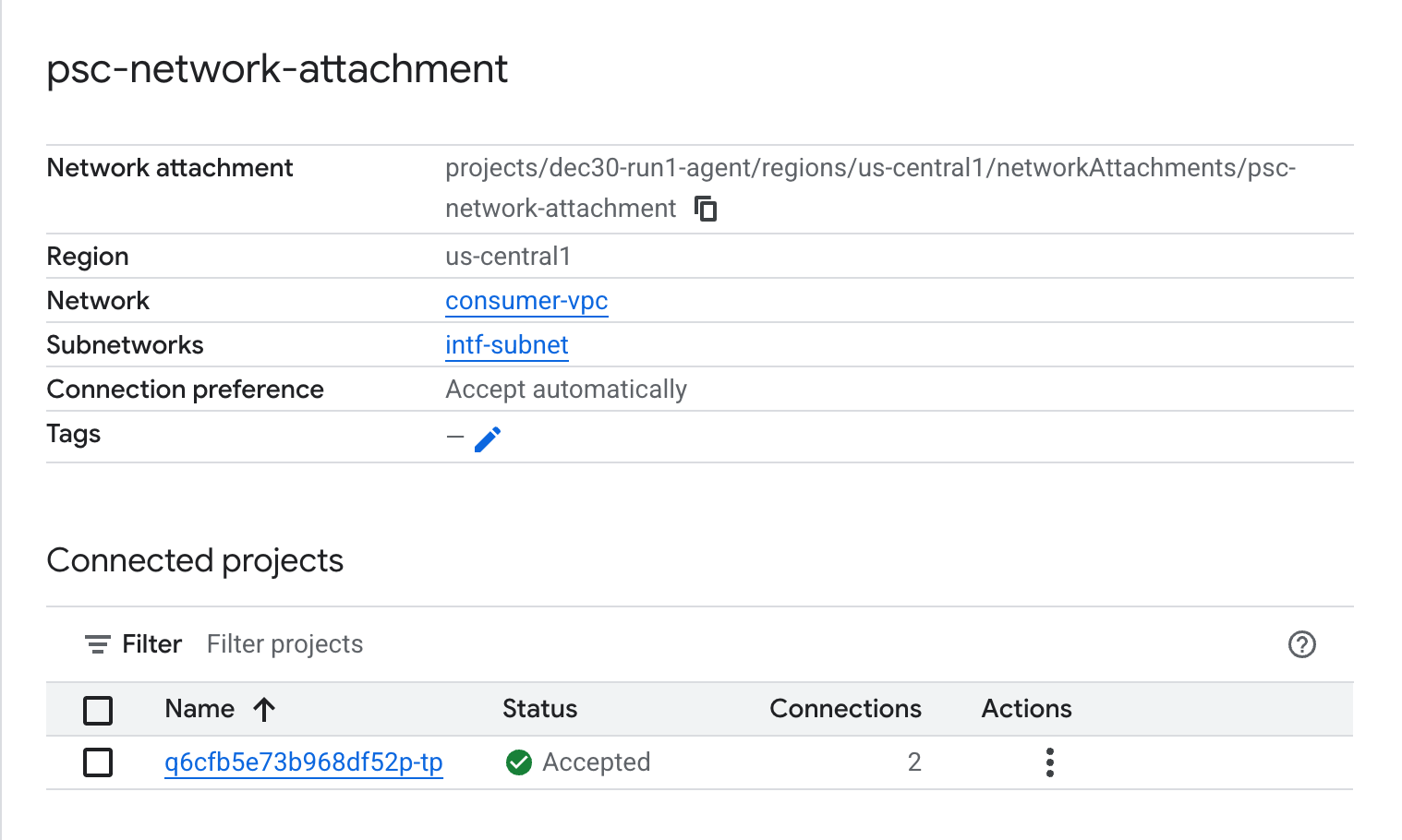Screen dimensions: 1402x840
Task: Click the Connections count value 2
Action: [x=914, y=762]
